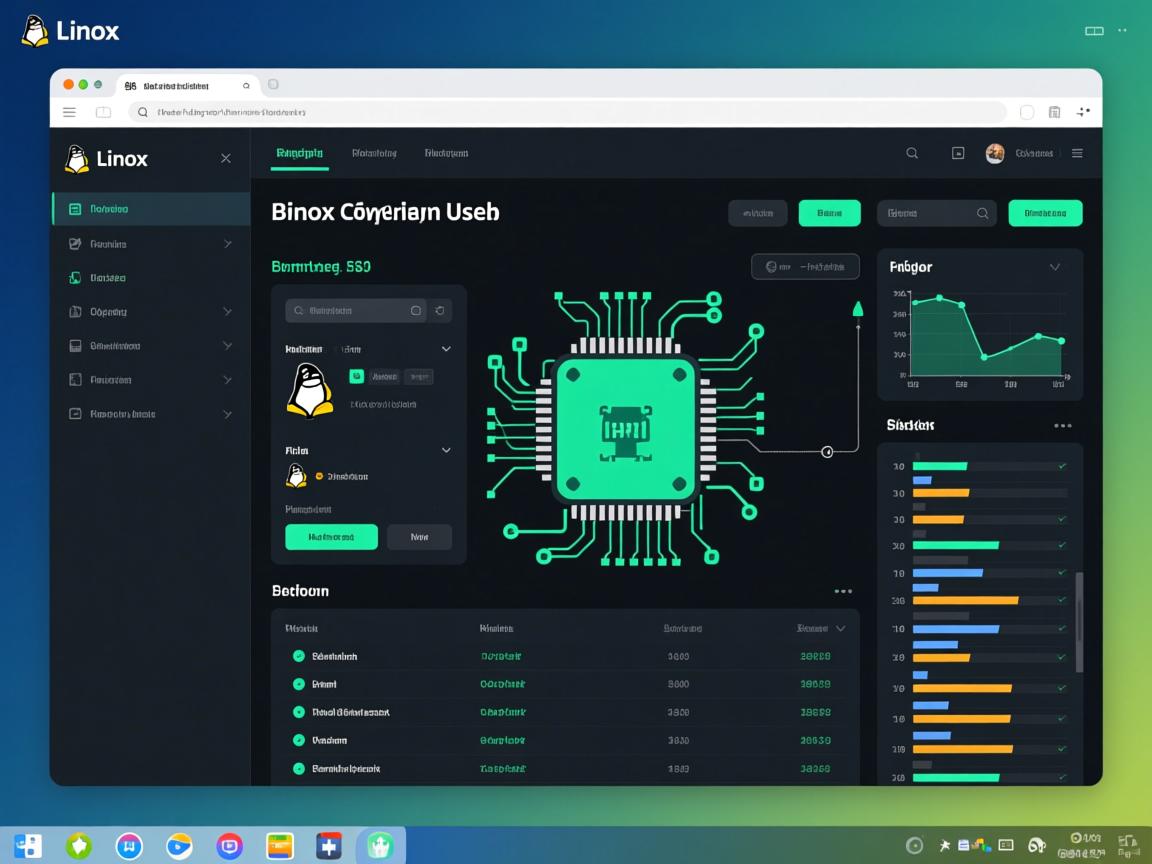
Task: Switch to the first highlighted navigation tab
Action: 299,153
